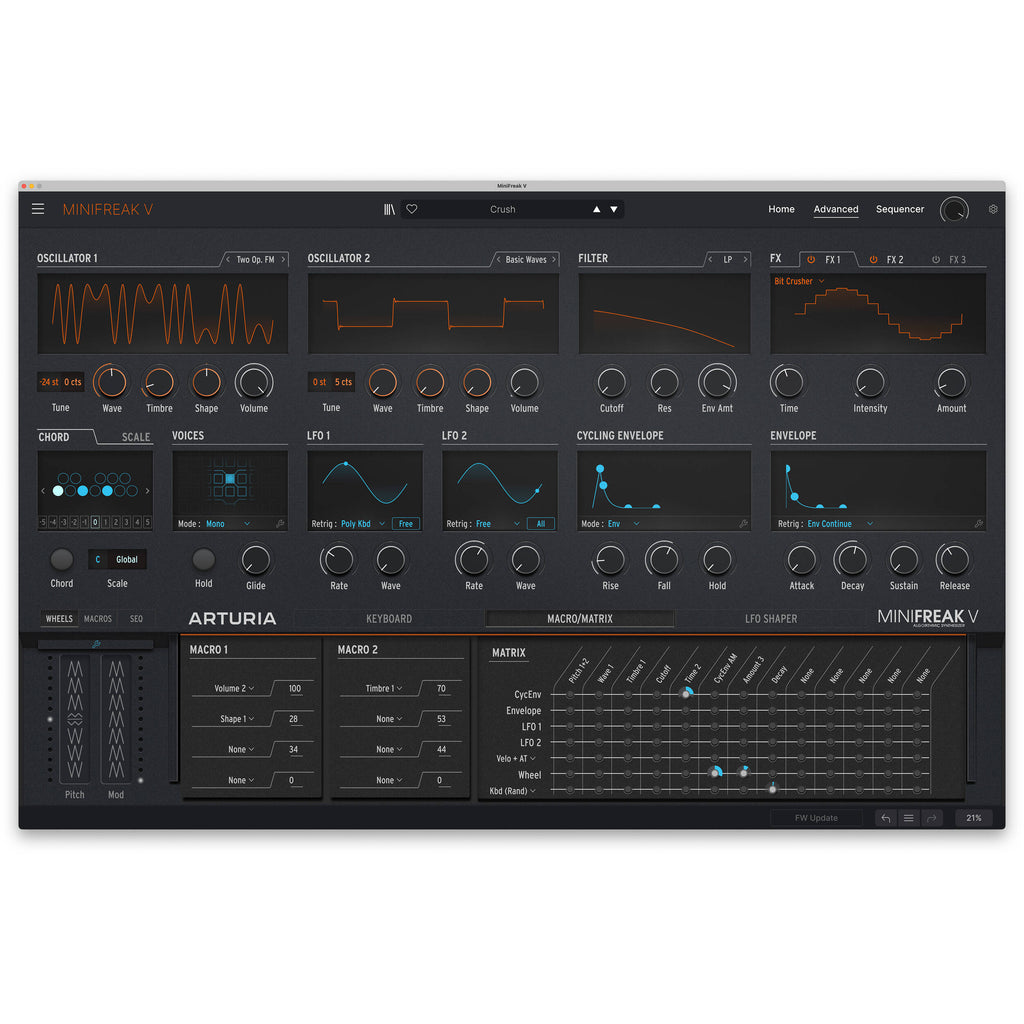Click the Oscillator 1 Tune semitone field
1024x1024 pixels.
pos(48,382)
